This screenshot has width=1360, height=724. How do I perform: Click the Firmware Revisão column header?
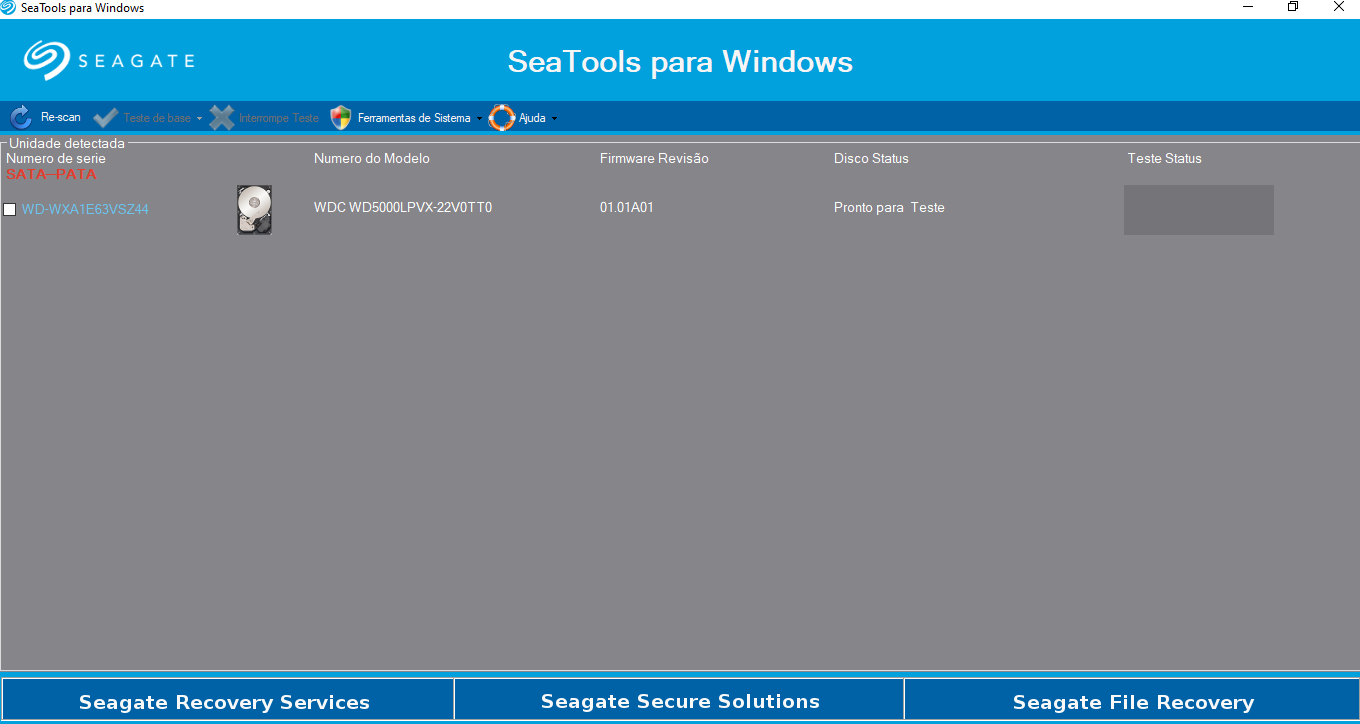pyautogui.click(x=654, y=158)
